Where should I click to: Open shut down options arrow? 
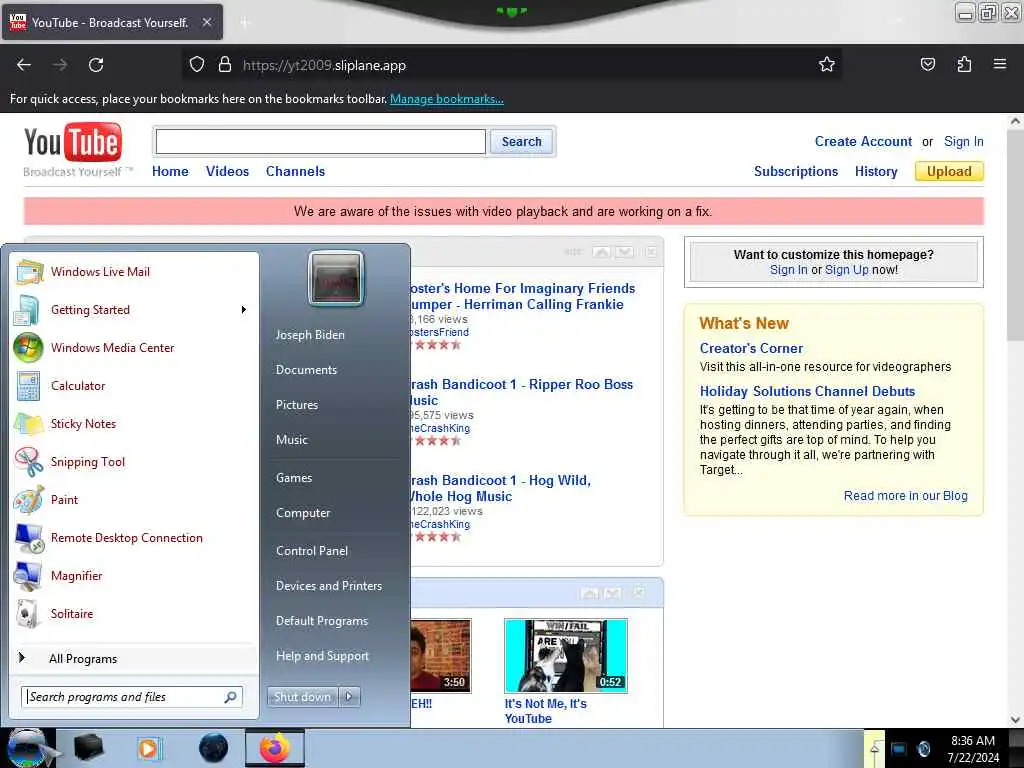[x=349, y=697]
